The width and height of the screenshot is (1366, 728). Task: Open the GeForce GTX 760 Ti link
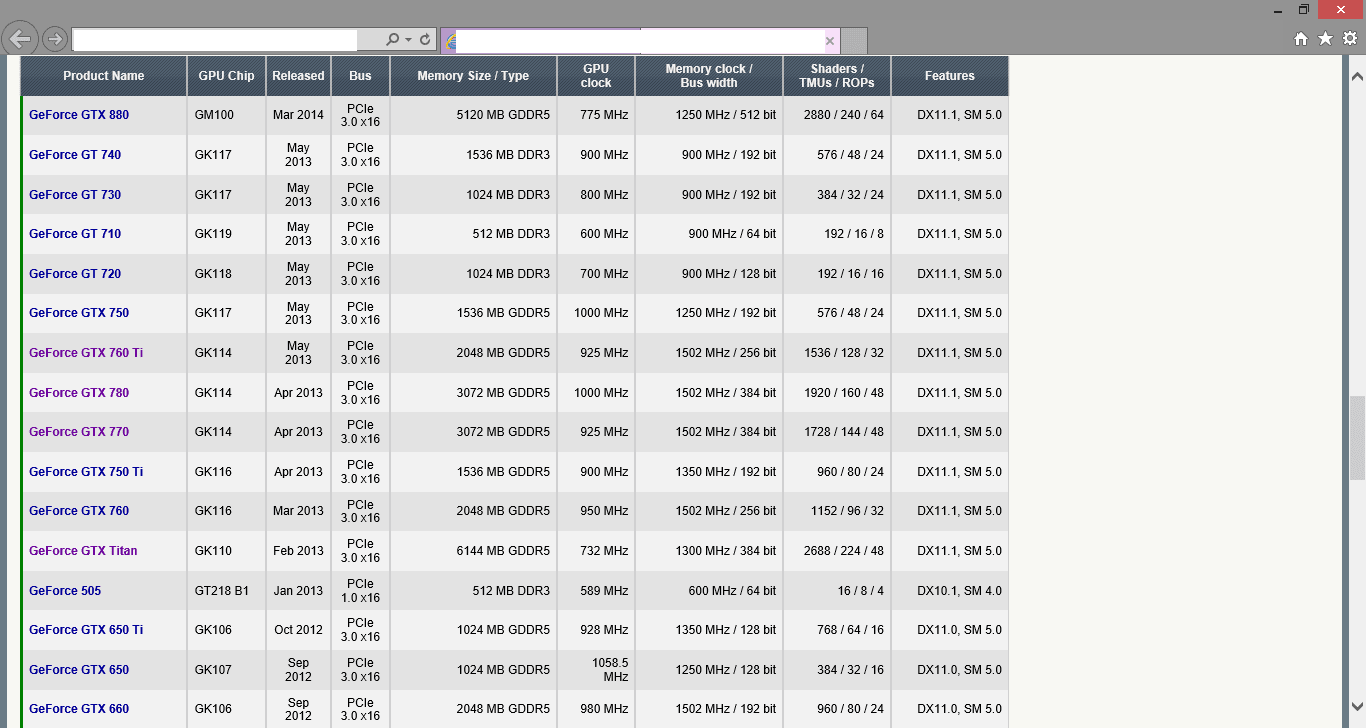[x=86, y=353]
